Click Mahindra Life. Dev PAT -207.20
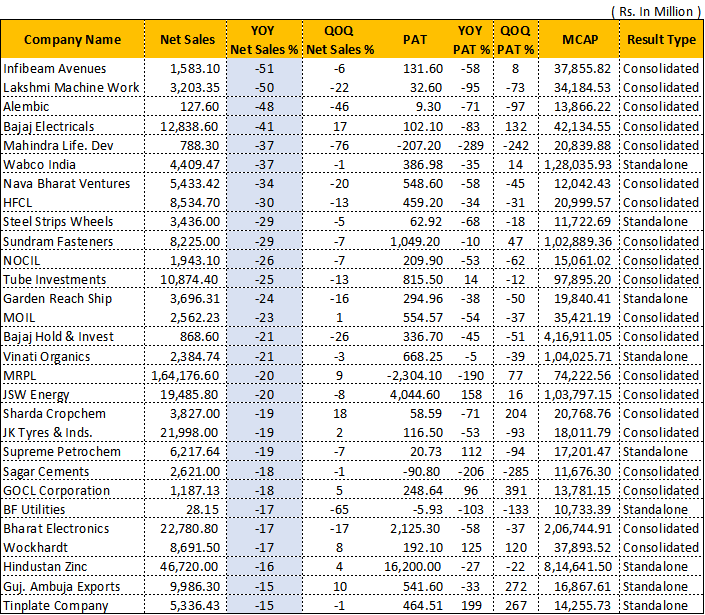 click(x=419, y=146)
